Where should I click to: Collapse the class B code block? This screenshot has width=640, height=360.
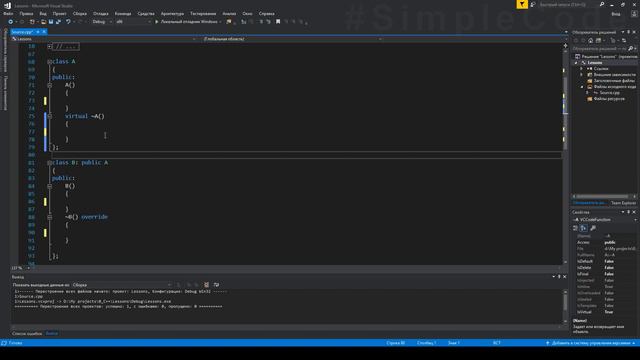click(x=49, y=162)
